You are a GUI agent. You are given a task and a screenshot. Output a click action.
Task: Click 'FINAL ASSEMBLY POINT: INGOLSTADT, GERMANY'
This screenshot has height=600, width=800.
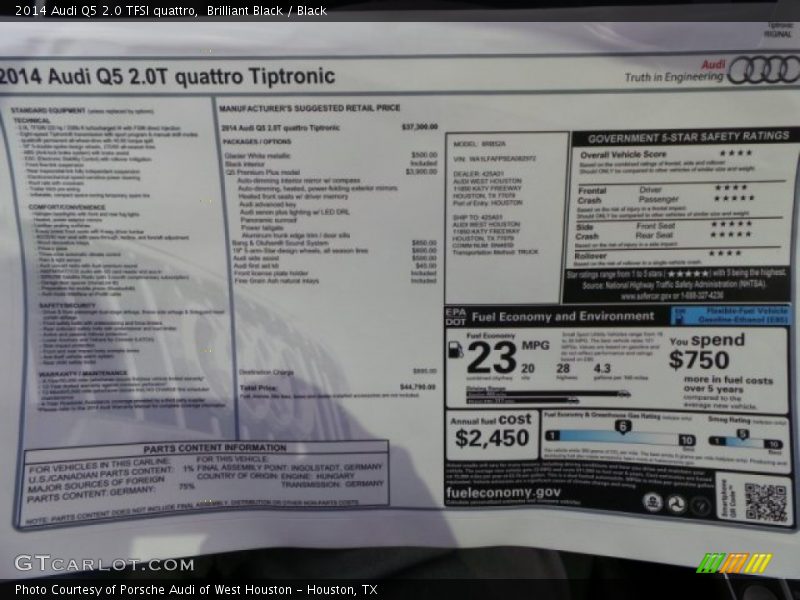point(289,467)
